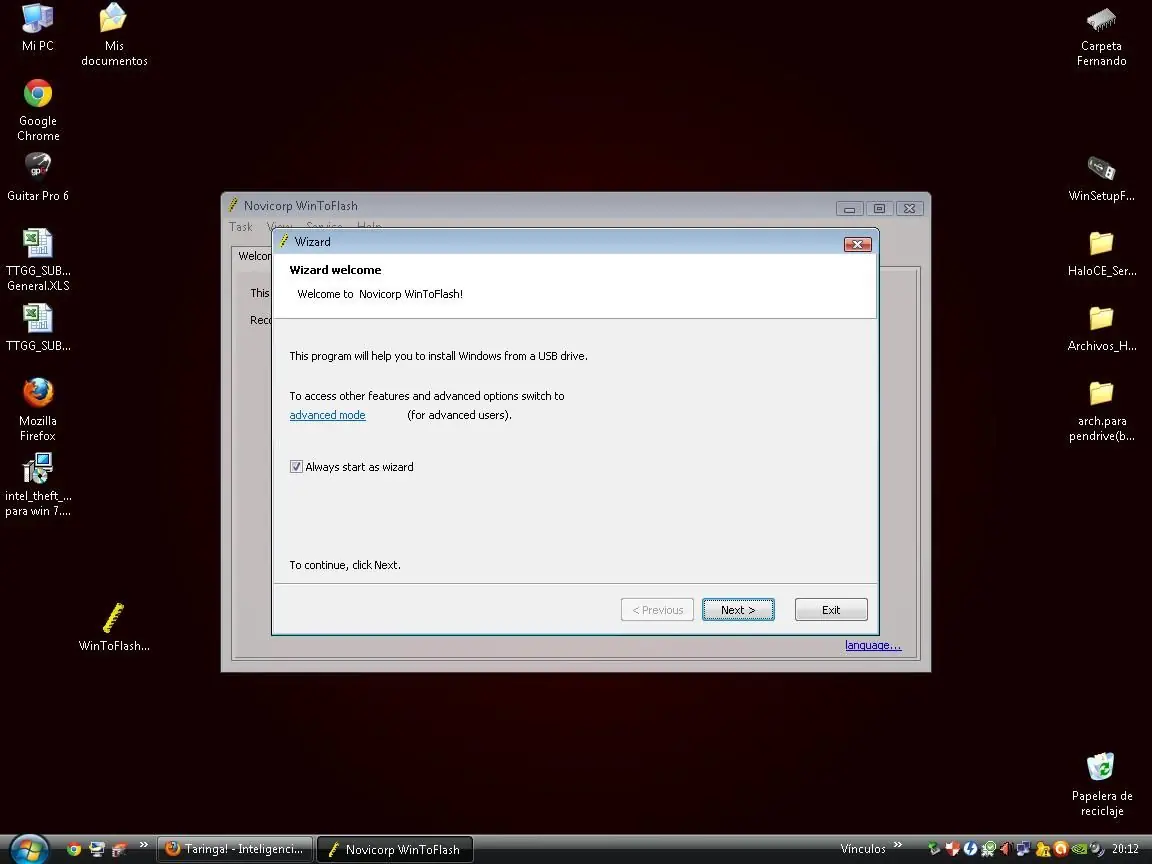1152x864 pixels.
Task: Select the second TTGG_SUB... Excel file icon
Action: [x=38, y=328]
